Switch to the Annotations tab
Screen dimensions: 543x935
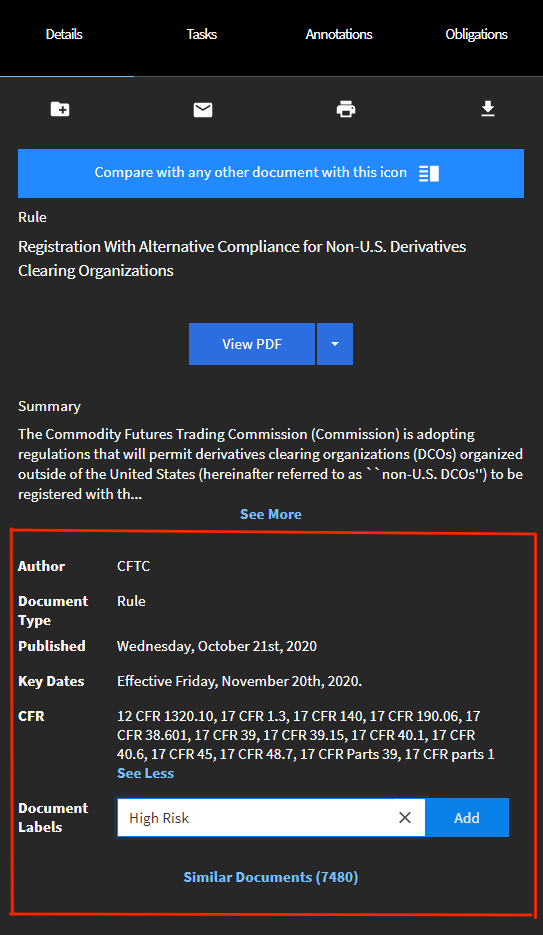pyautogui.click(x=339, y=34)
